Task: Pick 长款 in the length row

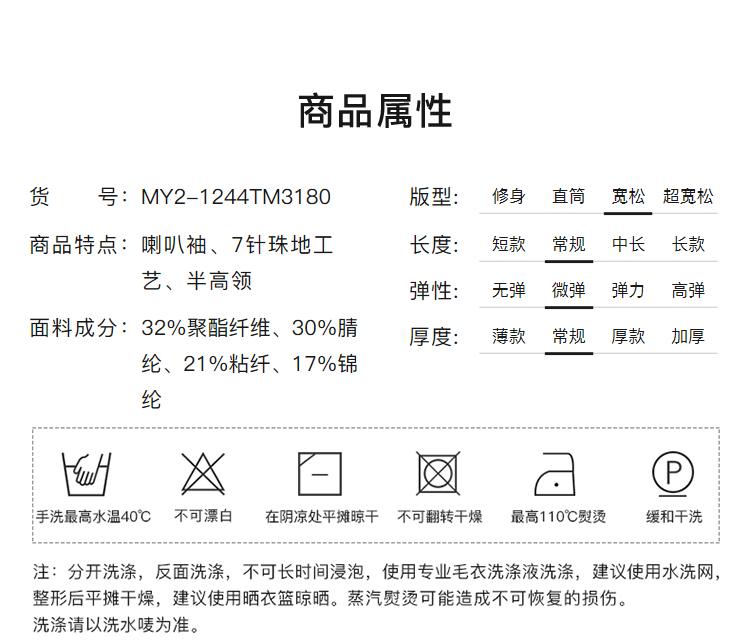Action: point(688,244)
